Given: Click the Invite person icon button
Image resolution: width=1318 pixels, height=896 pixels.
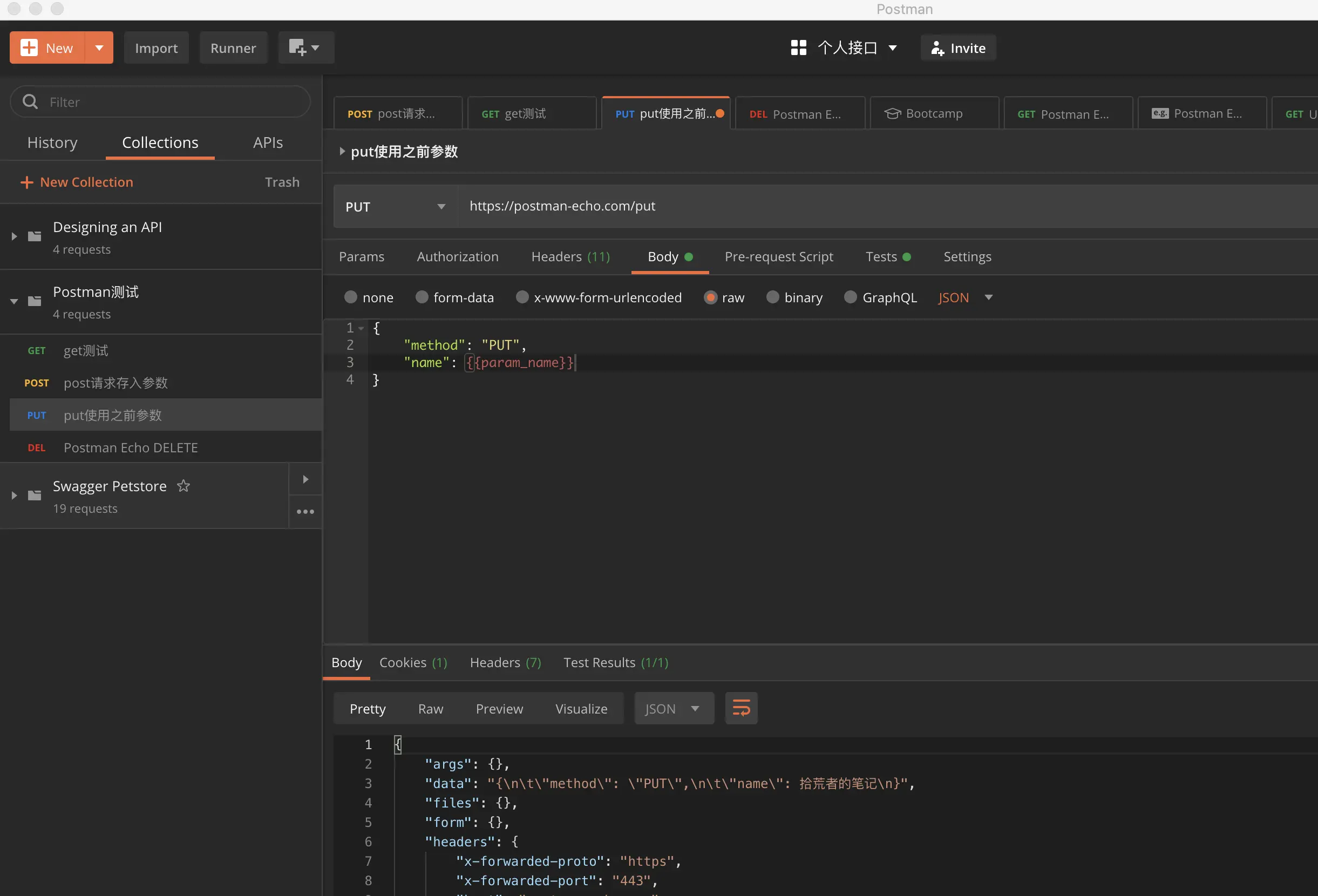Looking at the screenshot, I should click(x=958, y=48).
